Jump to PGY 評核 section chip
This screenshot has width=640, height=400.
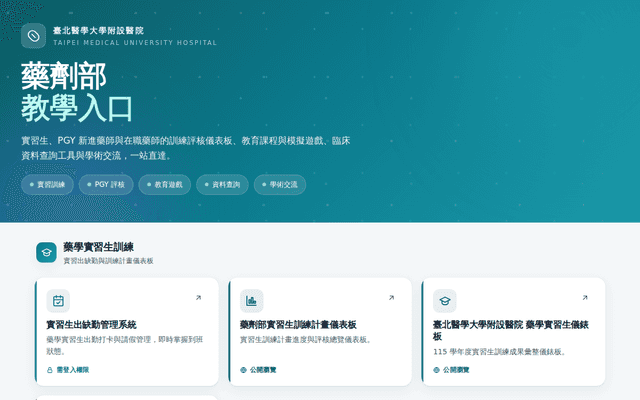106,184
